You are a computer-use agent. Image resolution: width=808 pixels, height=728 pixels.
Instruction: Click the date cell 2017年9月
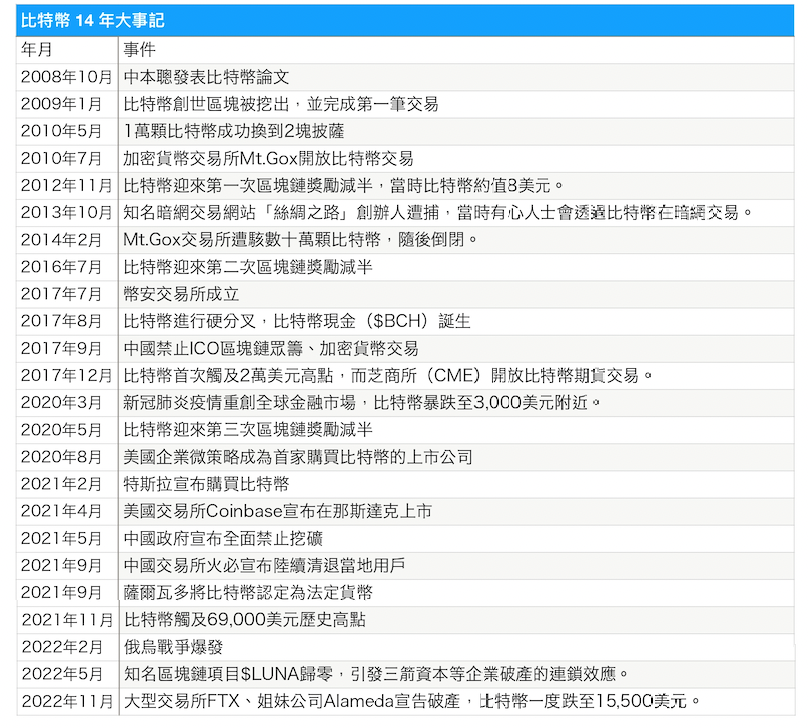61,349
